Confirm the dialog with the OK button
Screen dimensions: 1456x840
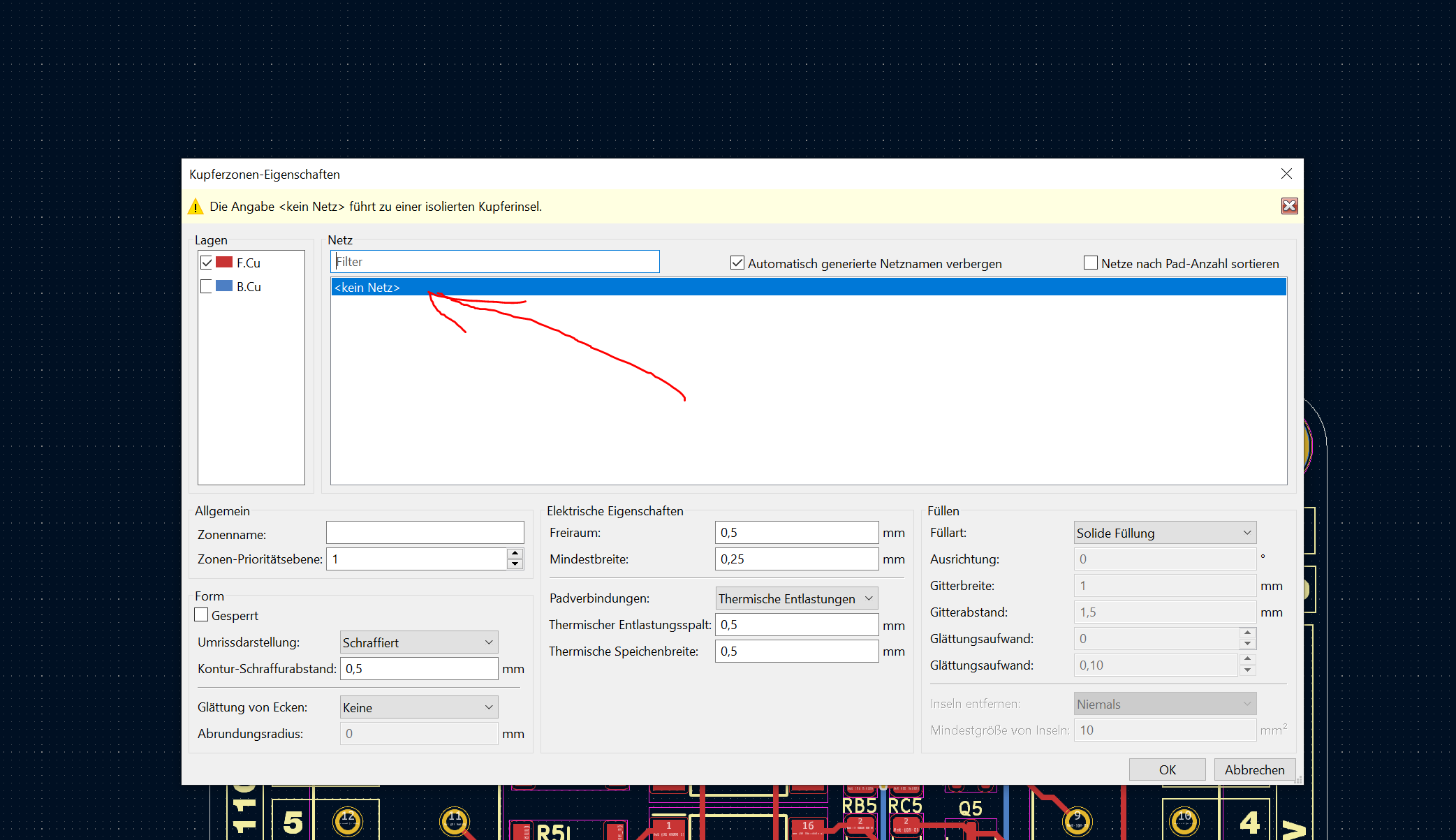coord(1167,769)
